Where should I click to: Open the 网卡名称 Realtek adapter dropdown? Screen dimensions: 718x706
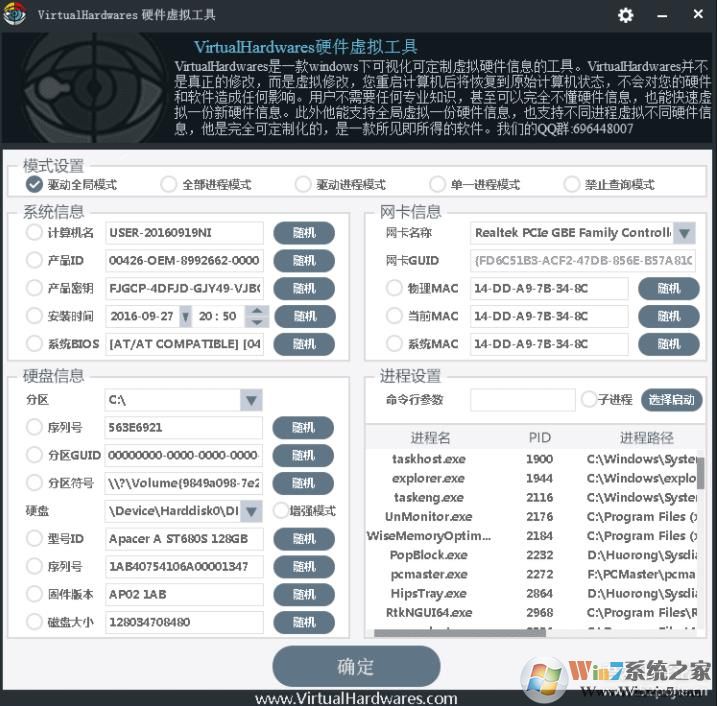click(x=685, y=233)
